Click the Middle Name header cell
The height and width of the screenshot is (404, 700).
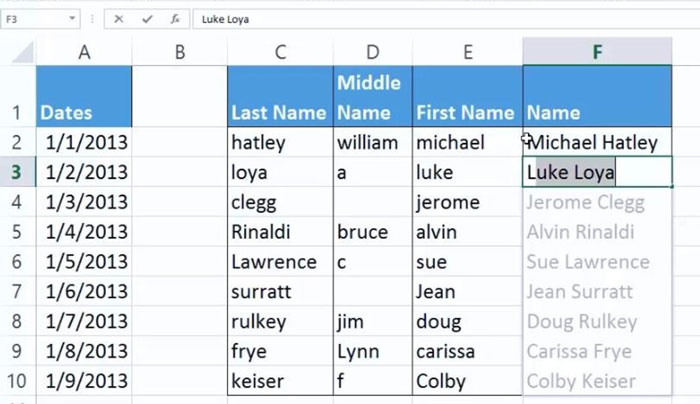(x=373, y=97)
